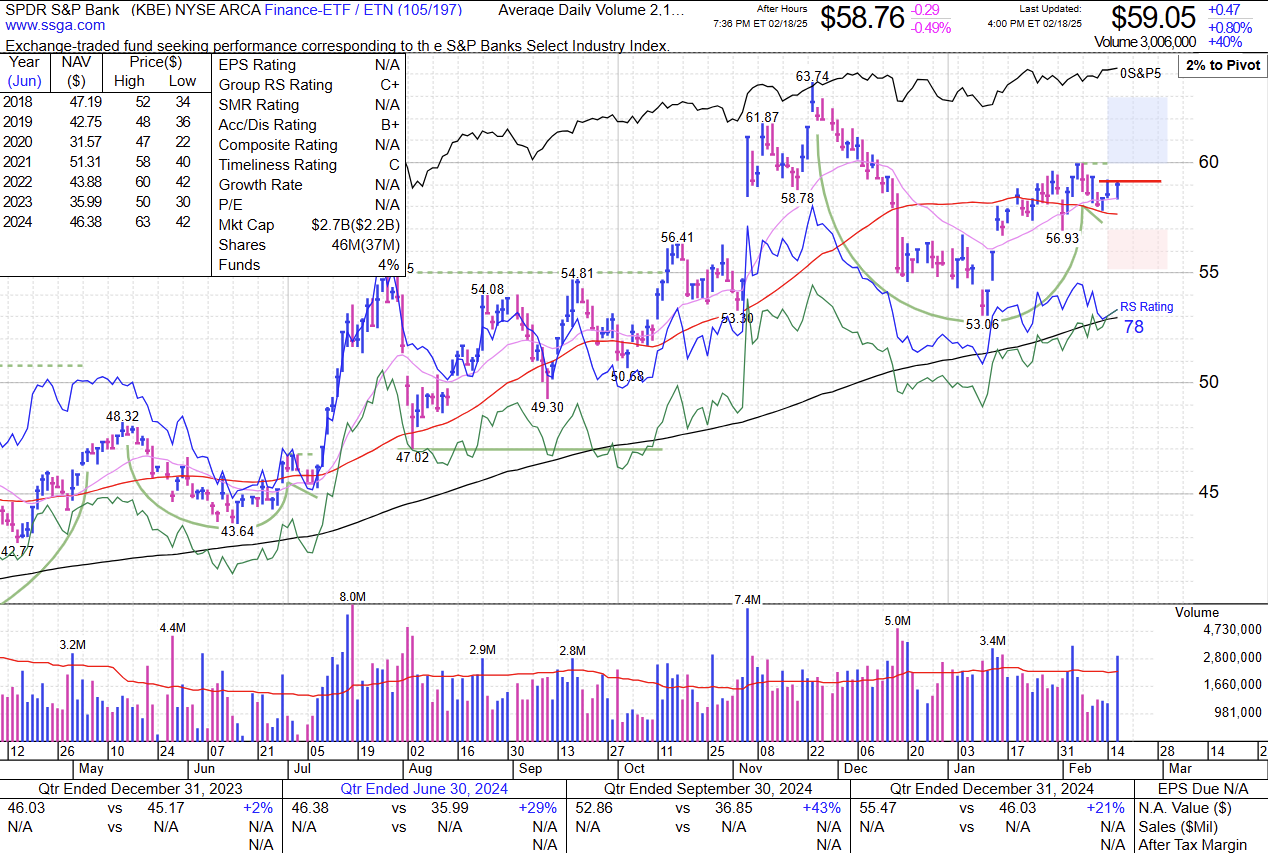Select the Qtr Ended September 30, 2024 header

tap(708, 789)
